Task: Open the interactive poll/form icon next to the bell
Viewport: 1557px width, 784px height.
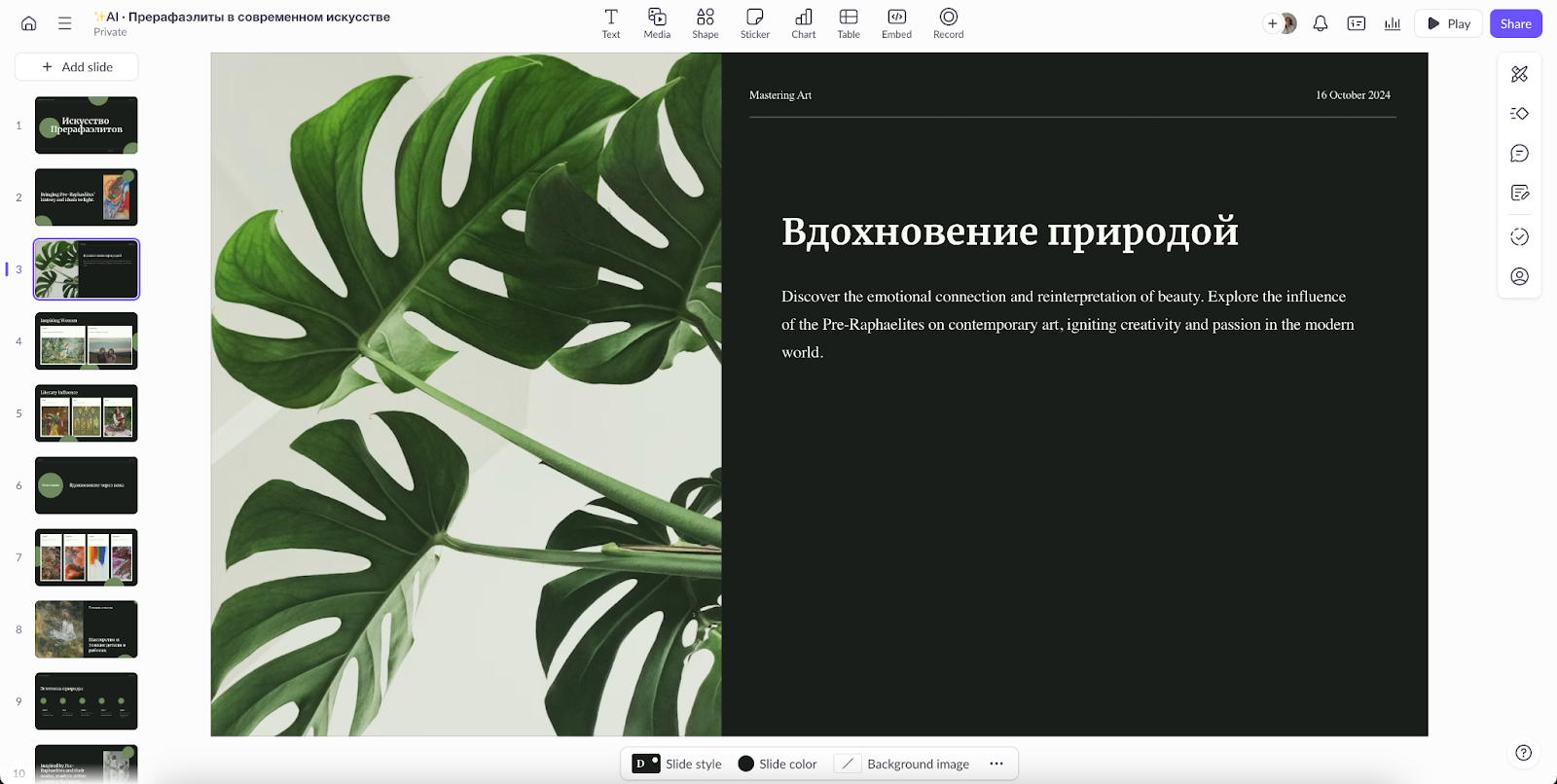Action: pyautogui.click(x=1357, y=23)
